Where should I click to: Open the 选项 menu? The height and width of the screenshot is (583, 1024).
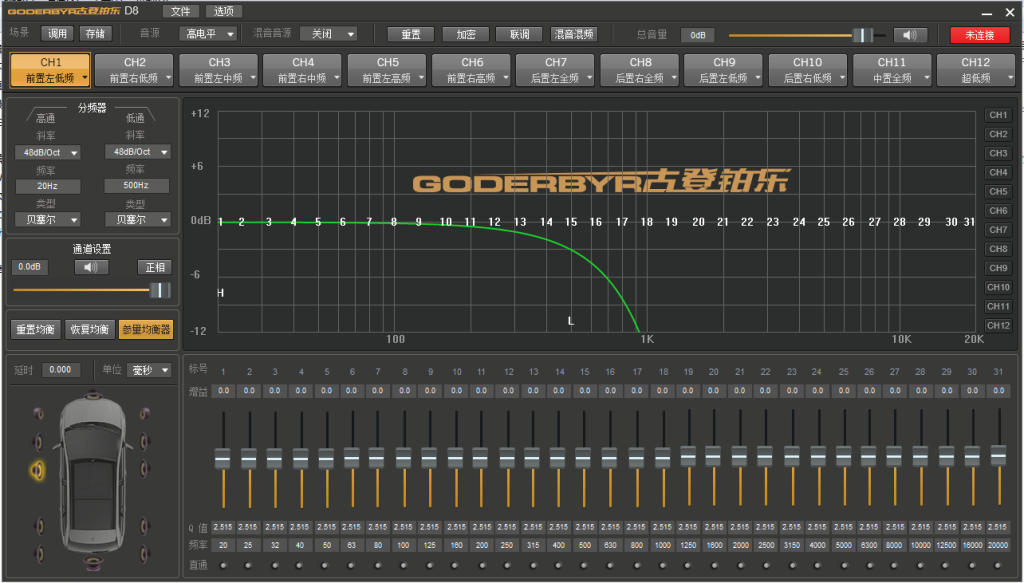[224, 11]
